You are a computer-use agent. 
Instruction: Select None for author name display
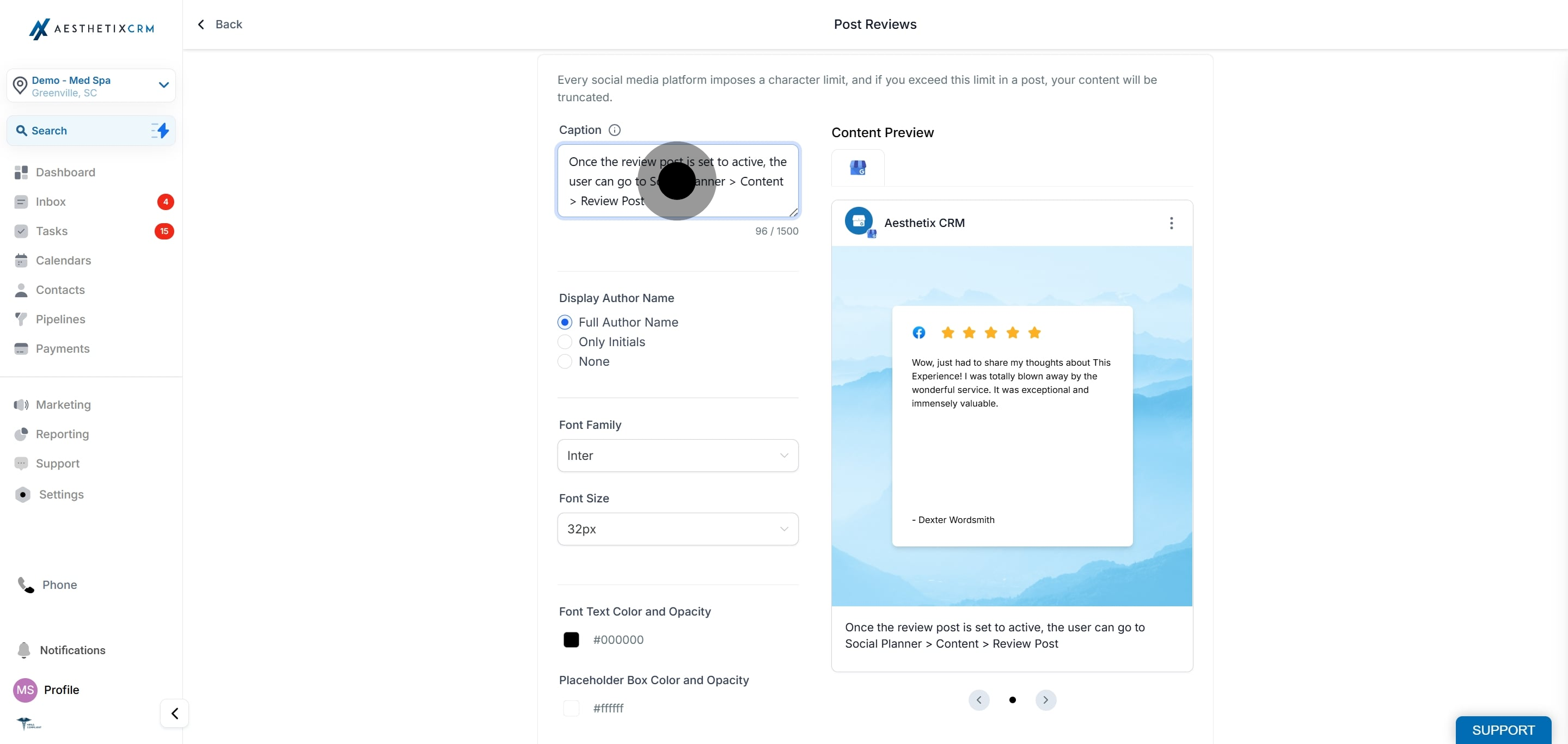point(565,361)
